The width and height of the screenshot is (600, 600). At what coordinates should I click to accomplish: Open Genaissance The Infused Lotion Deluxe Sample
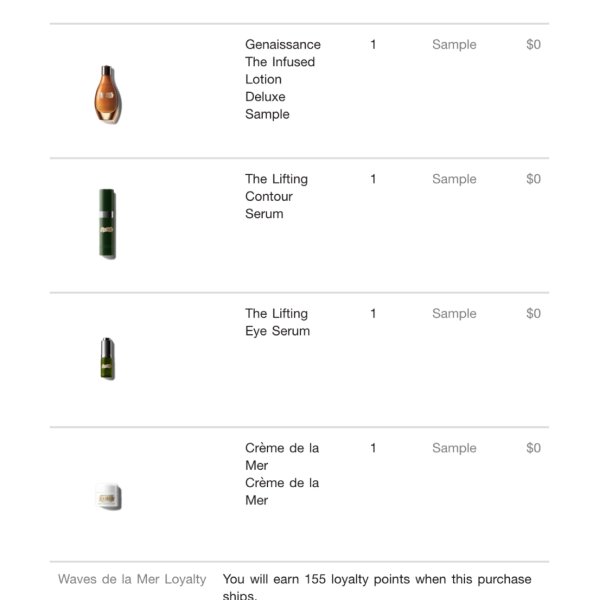point(283,79)
